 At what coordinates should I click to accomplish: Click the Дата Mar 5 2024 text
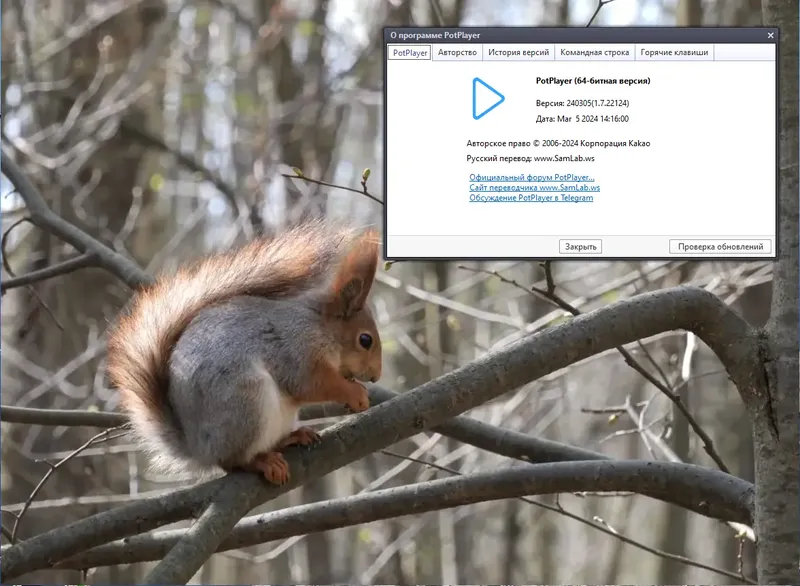[582, 119]
